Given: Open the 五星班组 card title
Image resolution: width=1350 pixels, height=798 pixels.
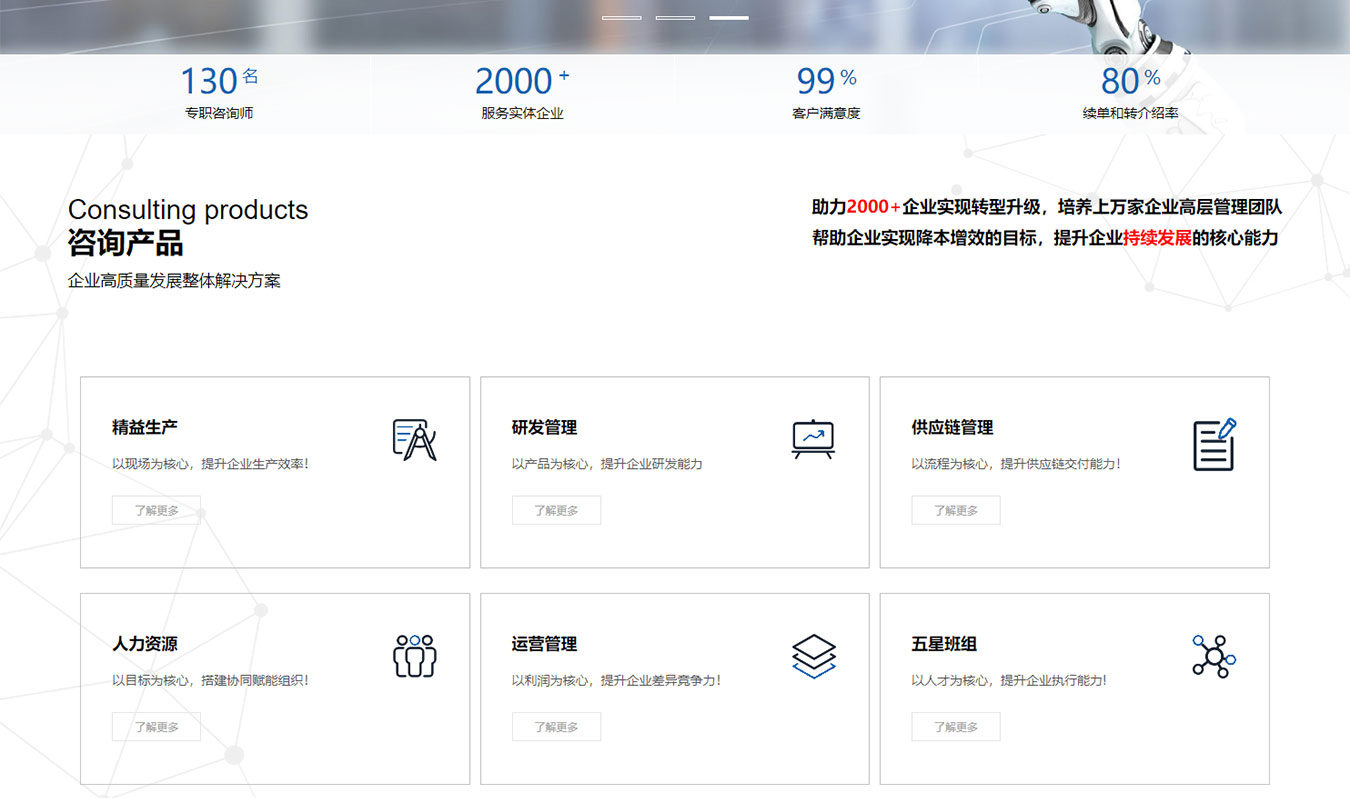Looking at the screenshot, I should click(944, 644).
